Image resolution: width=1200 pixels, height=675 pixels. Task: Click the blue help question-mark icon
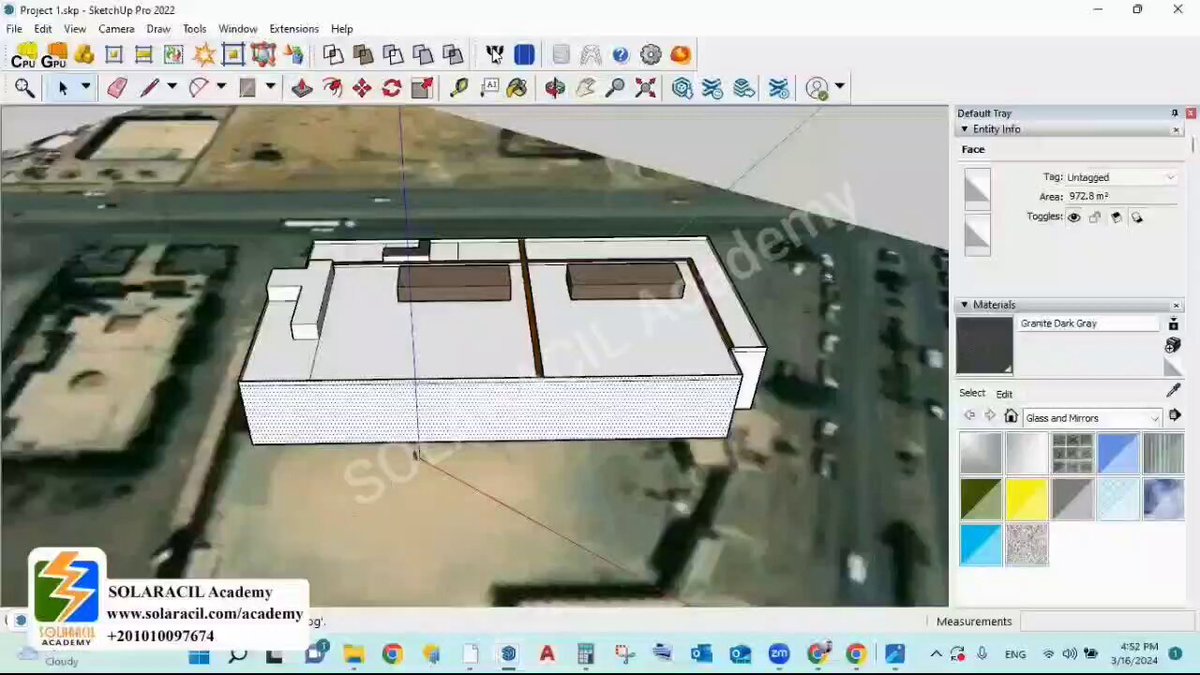[x=620, y=55]
